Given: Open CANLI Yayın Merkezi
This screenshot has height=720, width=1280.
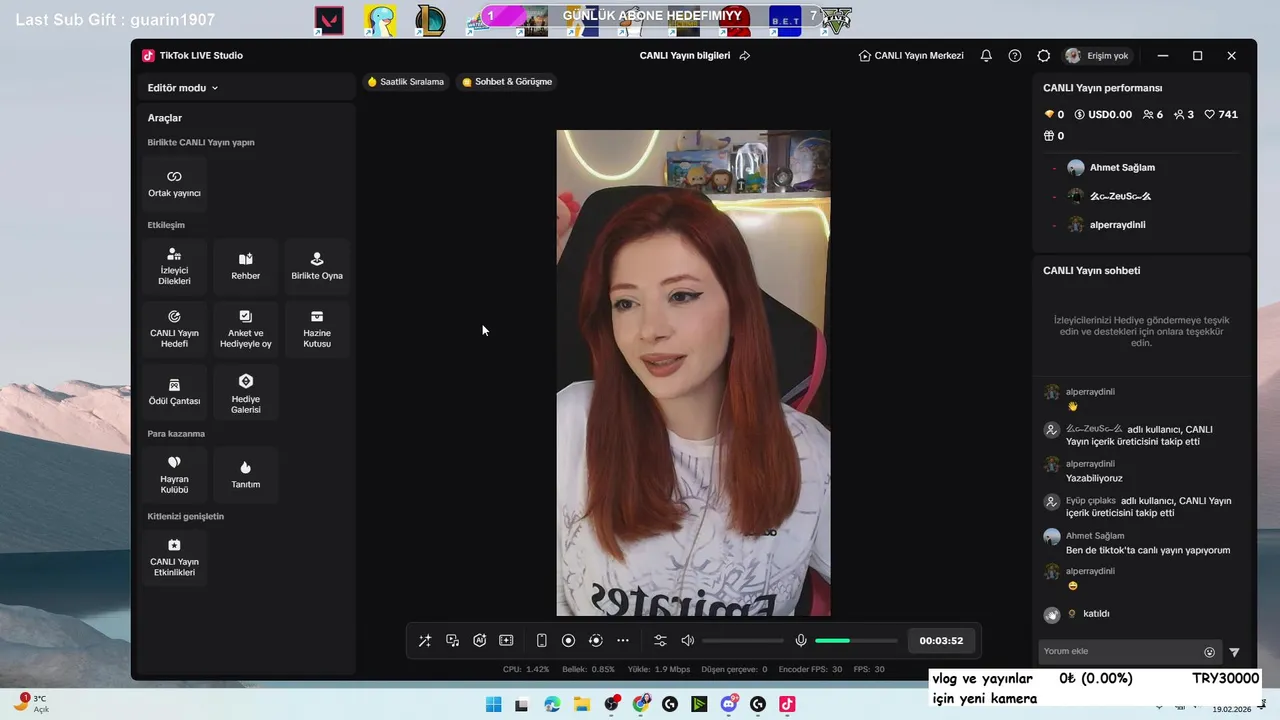Looking at the screenshot, I should coord(911,56).
